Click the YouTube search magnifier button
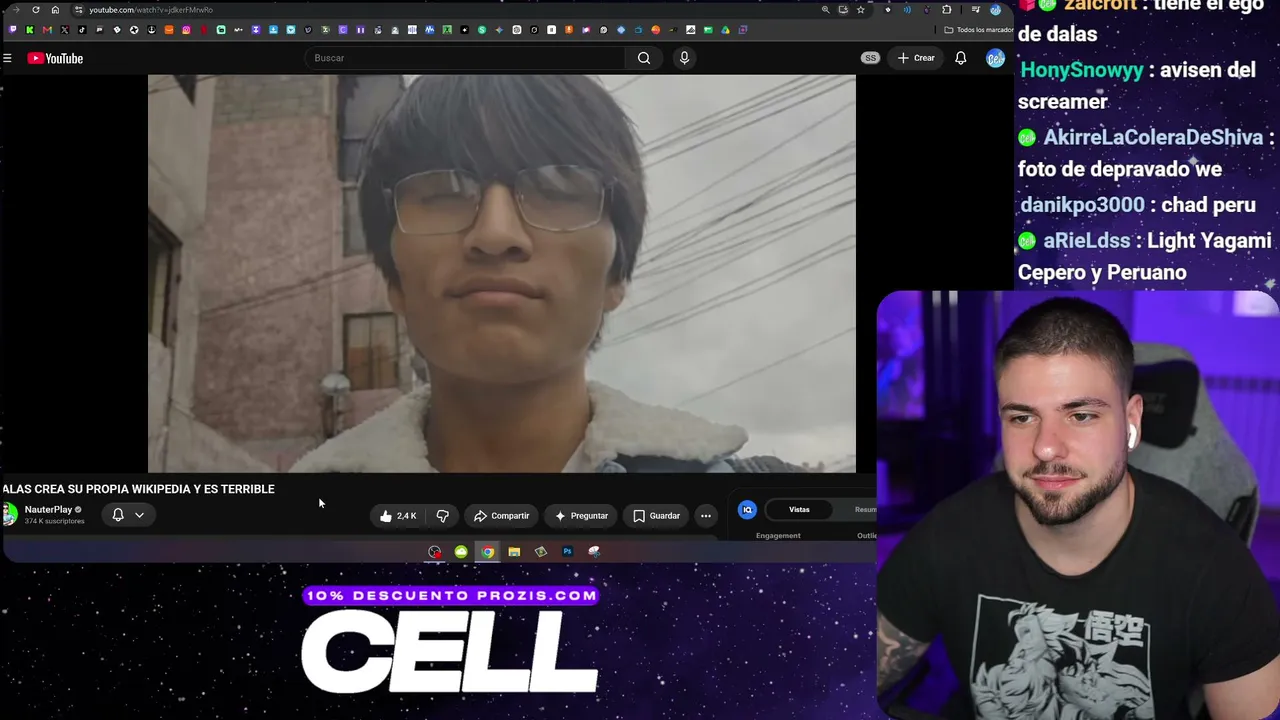The width and height of the screenshot is (1280, 720). pyautogui.click(x=644, y=58)
